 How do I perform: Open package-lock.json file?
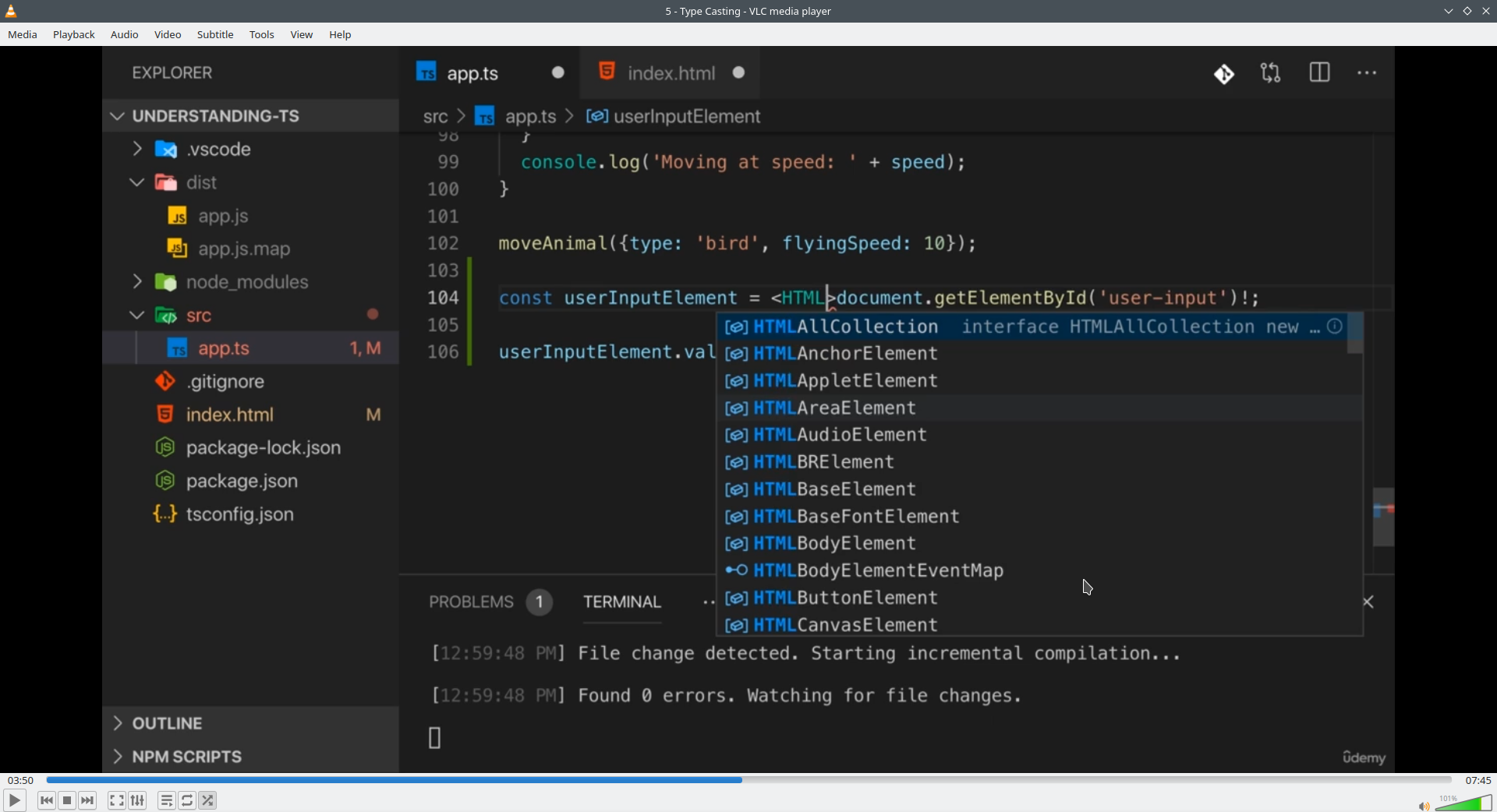pos(250,448)
